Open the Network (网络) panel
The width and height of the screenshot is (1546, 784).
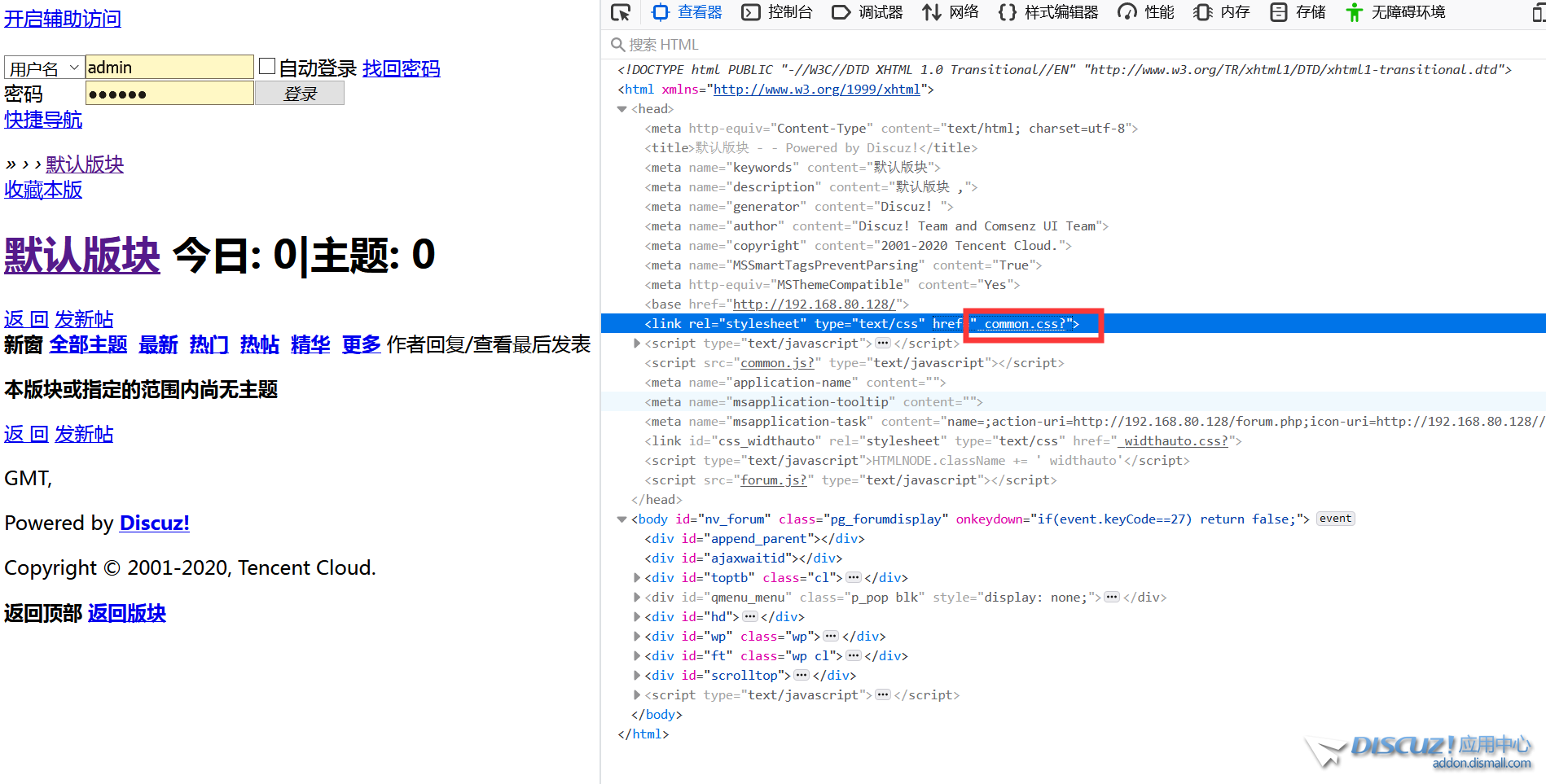coord(951,12)
